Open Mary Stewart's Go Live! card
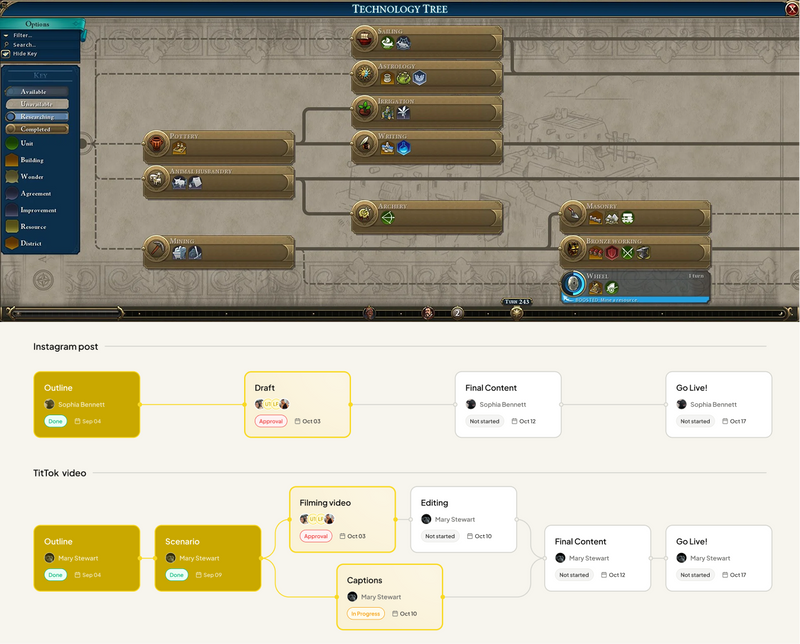Viewport: 800px width, 644px height. coord(718,558)
